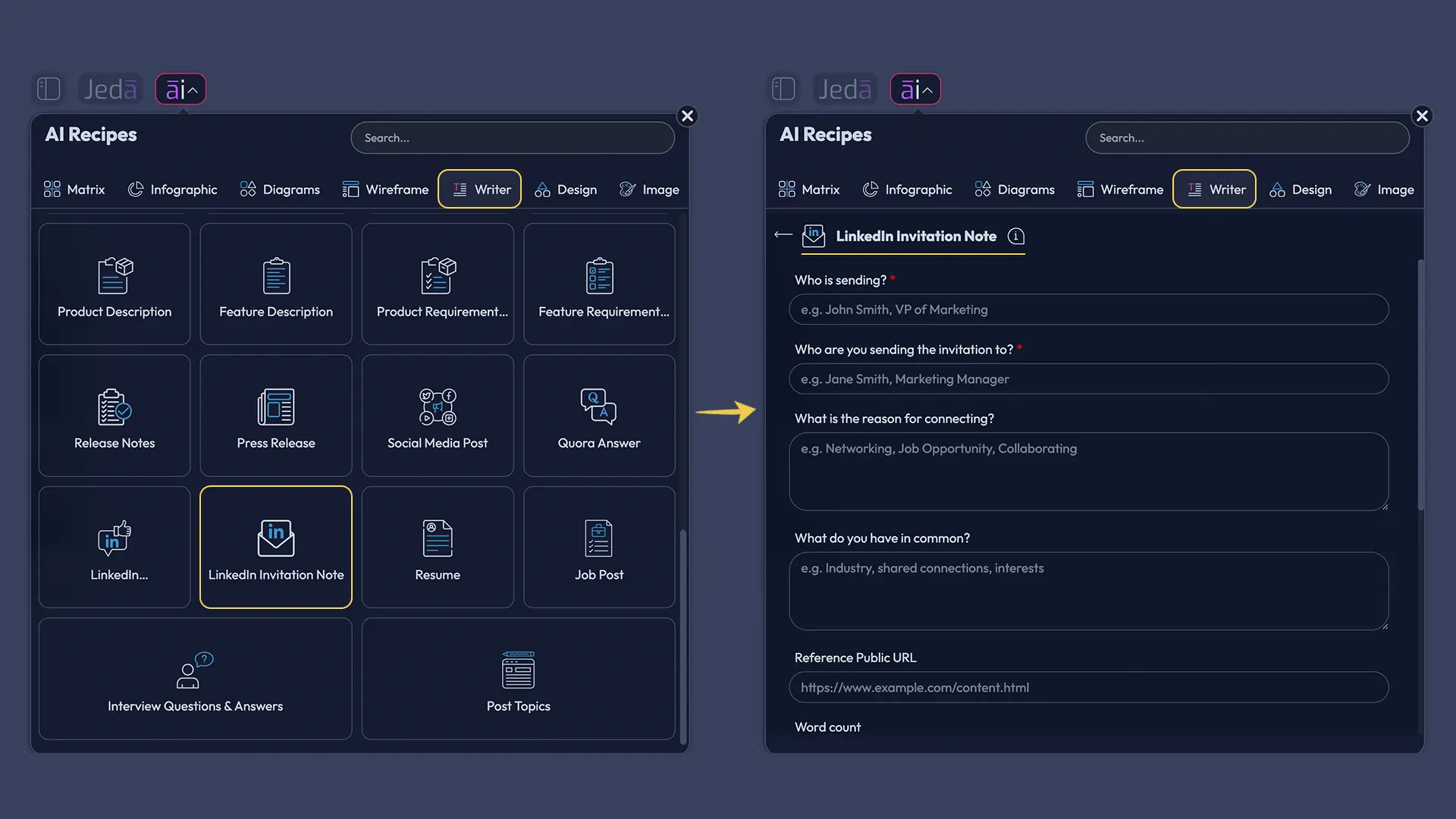This screenshot has height=819, width=1456.
Task: Click the Reference Public URL field
Action: [x=1089, y=687]
